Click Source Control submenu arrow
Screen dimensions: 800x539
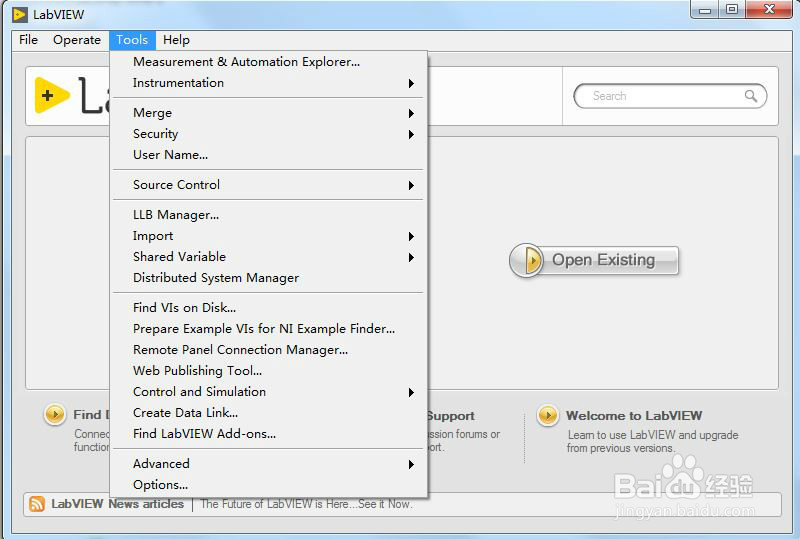[411, 185]
